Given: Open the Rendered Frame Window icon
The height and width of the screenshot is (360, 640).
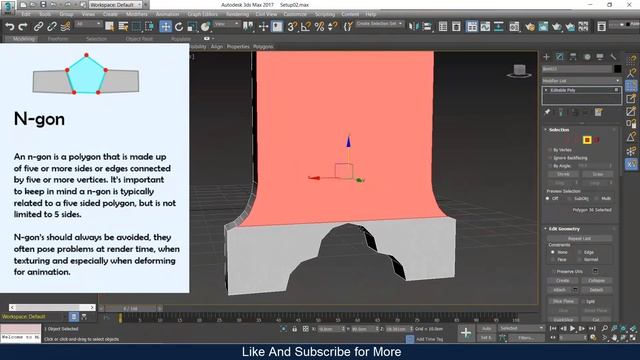Looking at the screenshot, I should tap(543, 27).
